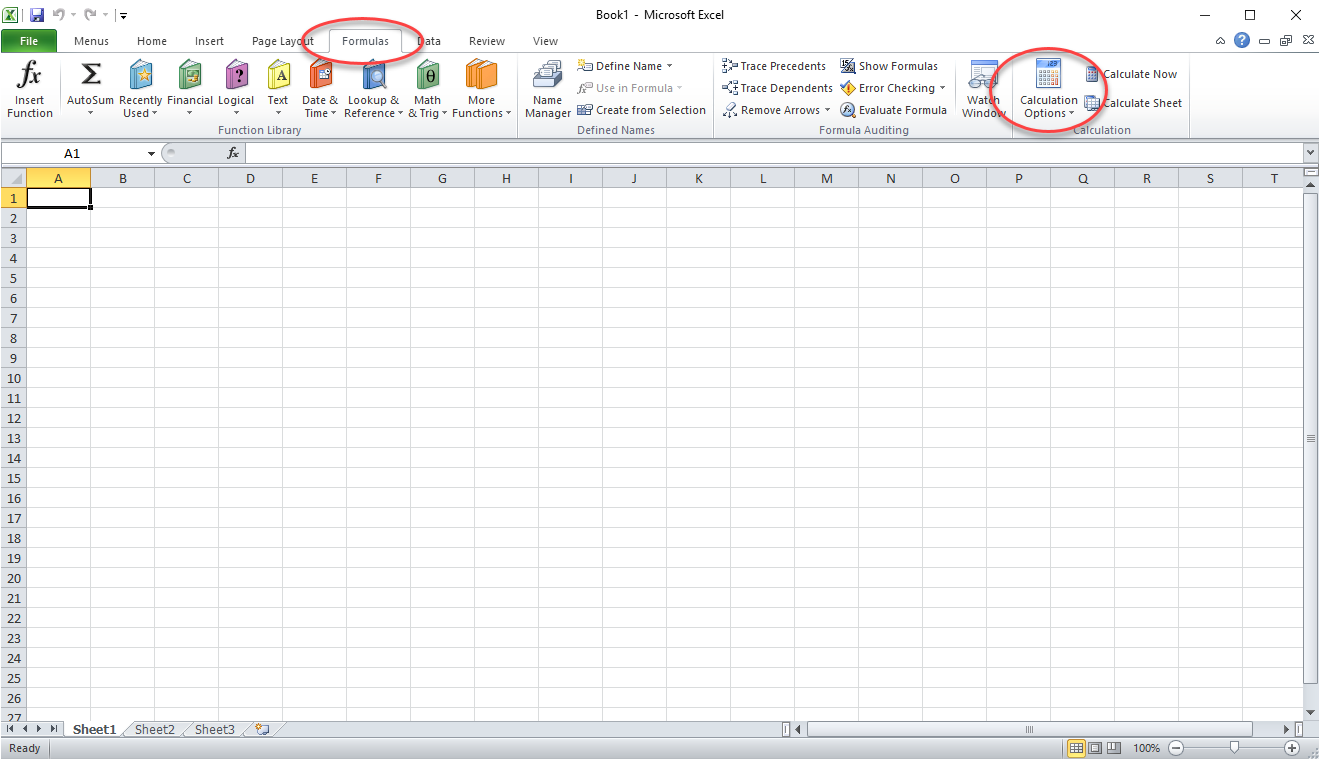1320x760 pixels.
Task: Click Show Formulas
Action: pos(888,66)
